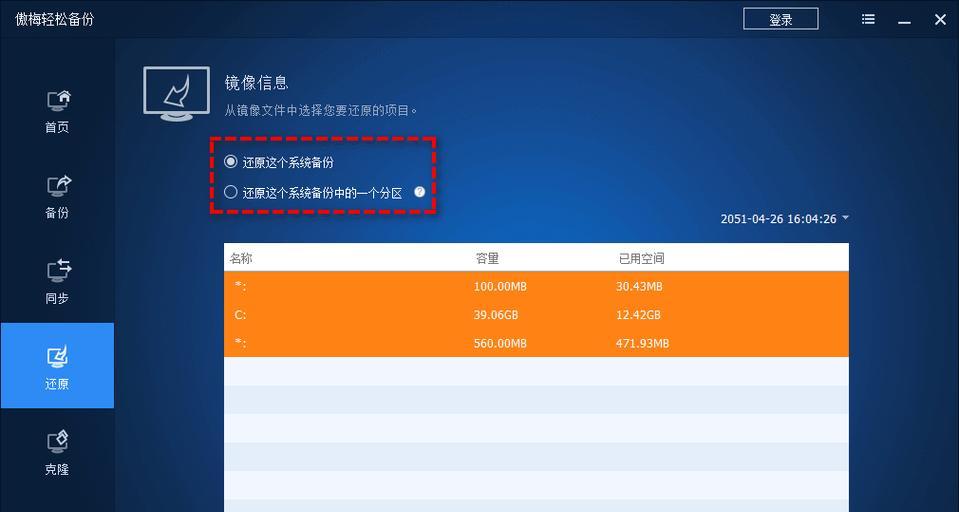959x512 pixels.
Task: Select 还原这个系统备份 radio button
Action: point(230,162)
